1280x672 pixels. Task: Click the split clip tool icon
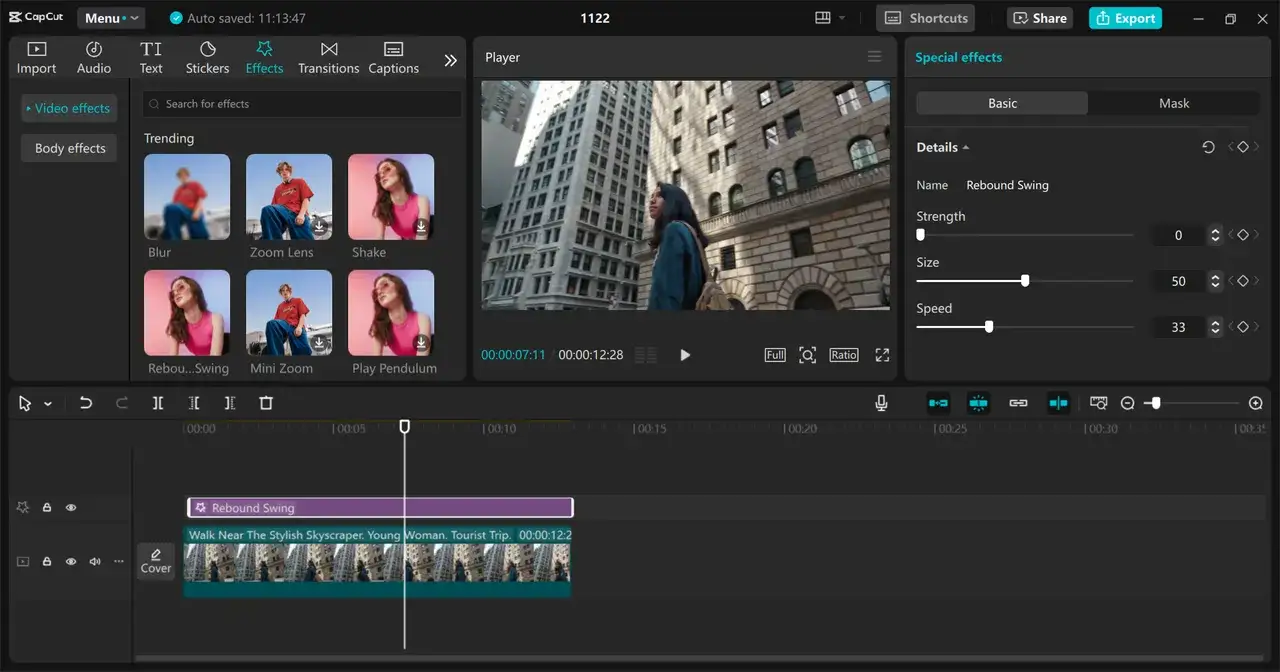pyautogui.click(x=158, y=403)
